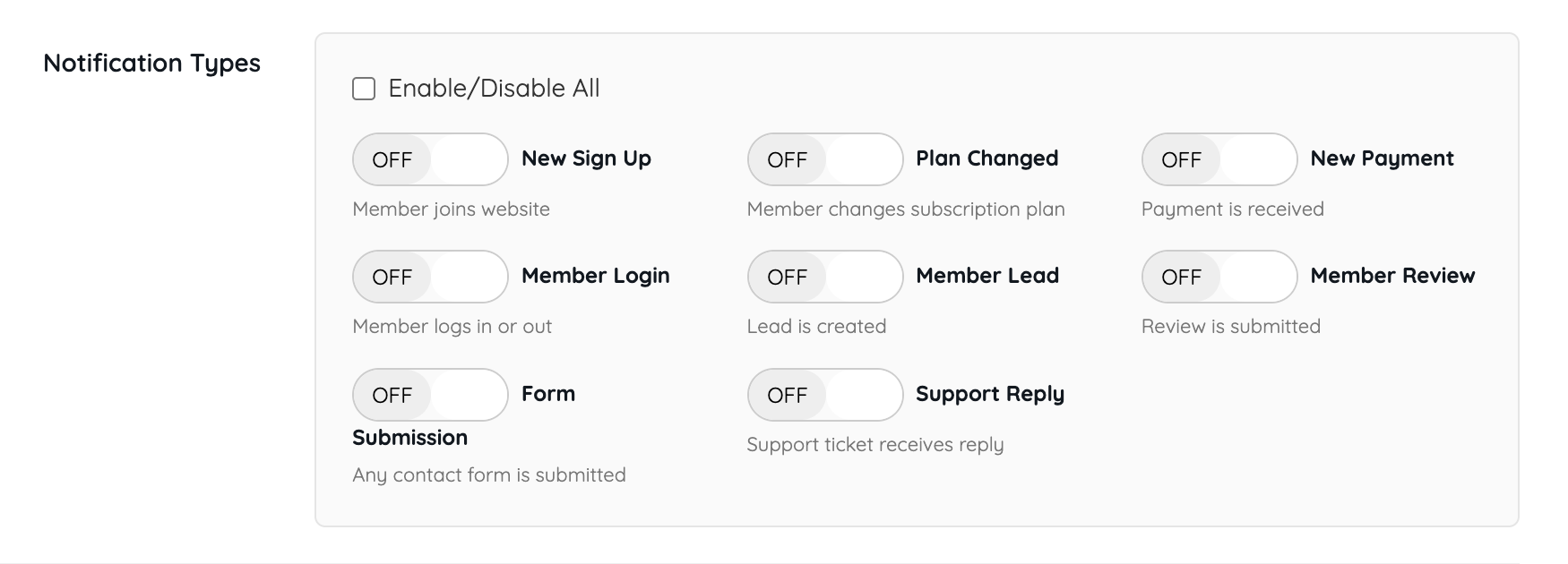
Task: Click the New Payment label
Action: [x=1382, y=158]
